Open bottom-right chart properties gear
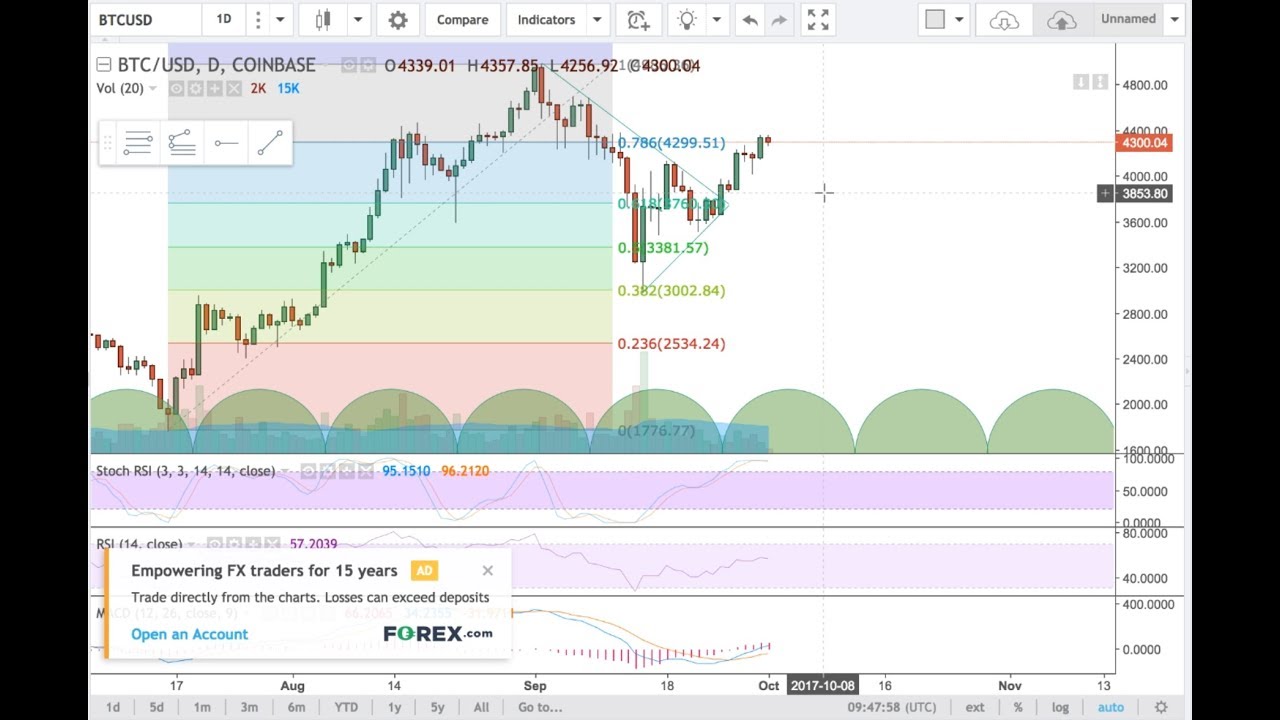Screen dimensions: 1280x720 click(1161, 707)
